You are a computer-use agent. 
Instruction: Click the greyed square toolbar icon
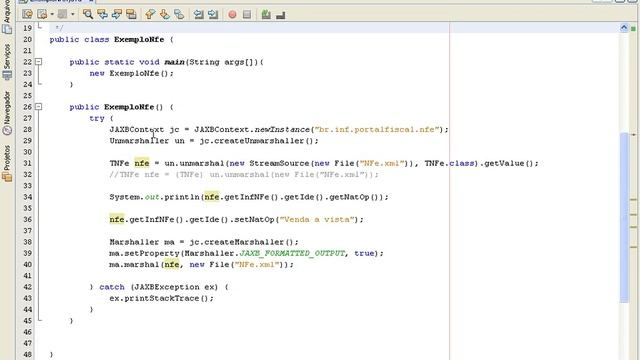(x=62, y=14)
